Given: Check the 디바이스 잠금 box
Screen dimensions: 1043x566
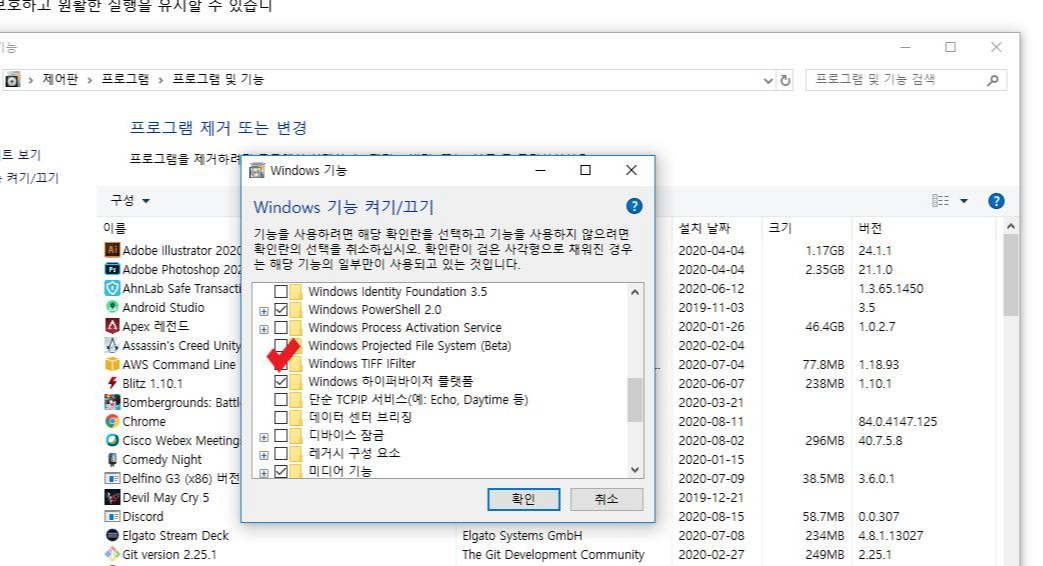Looking at the screenshot, I should (281, 435).
